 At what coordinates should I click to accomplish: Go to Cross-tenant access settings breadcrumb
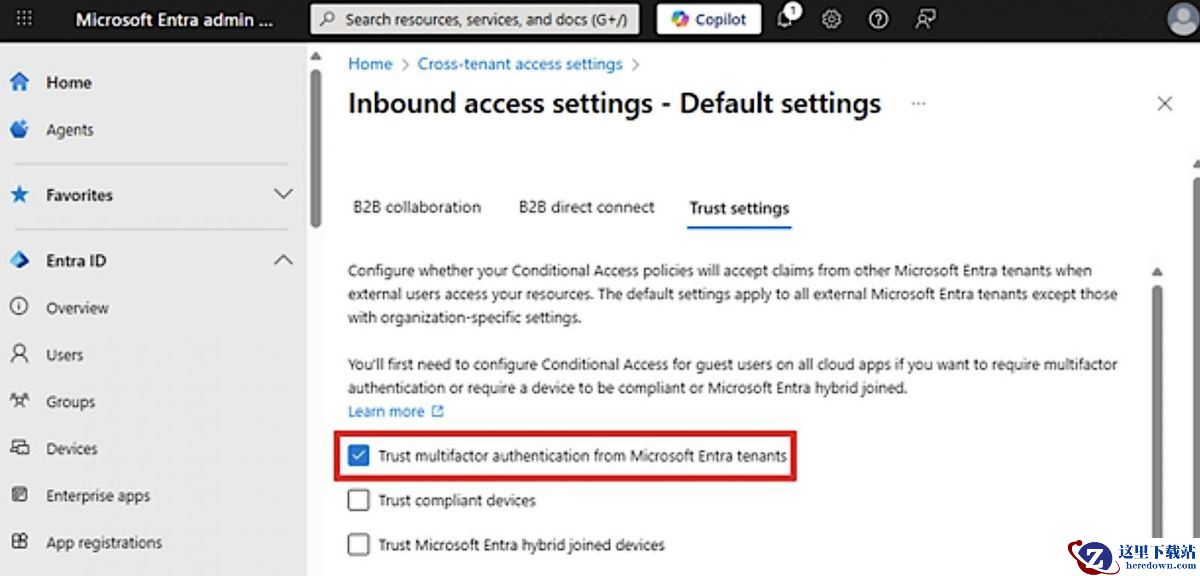point(520,64)
